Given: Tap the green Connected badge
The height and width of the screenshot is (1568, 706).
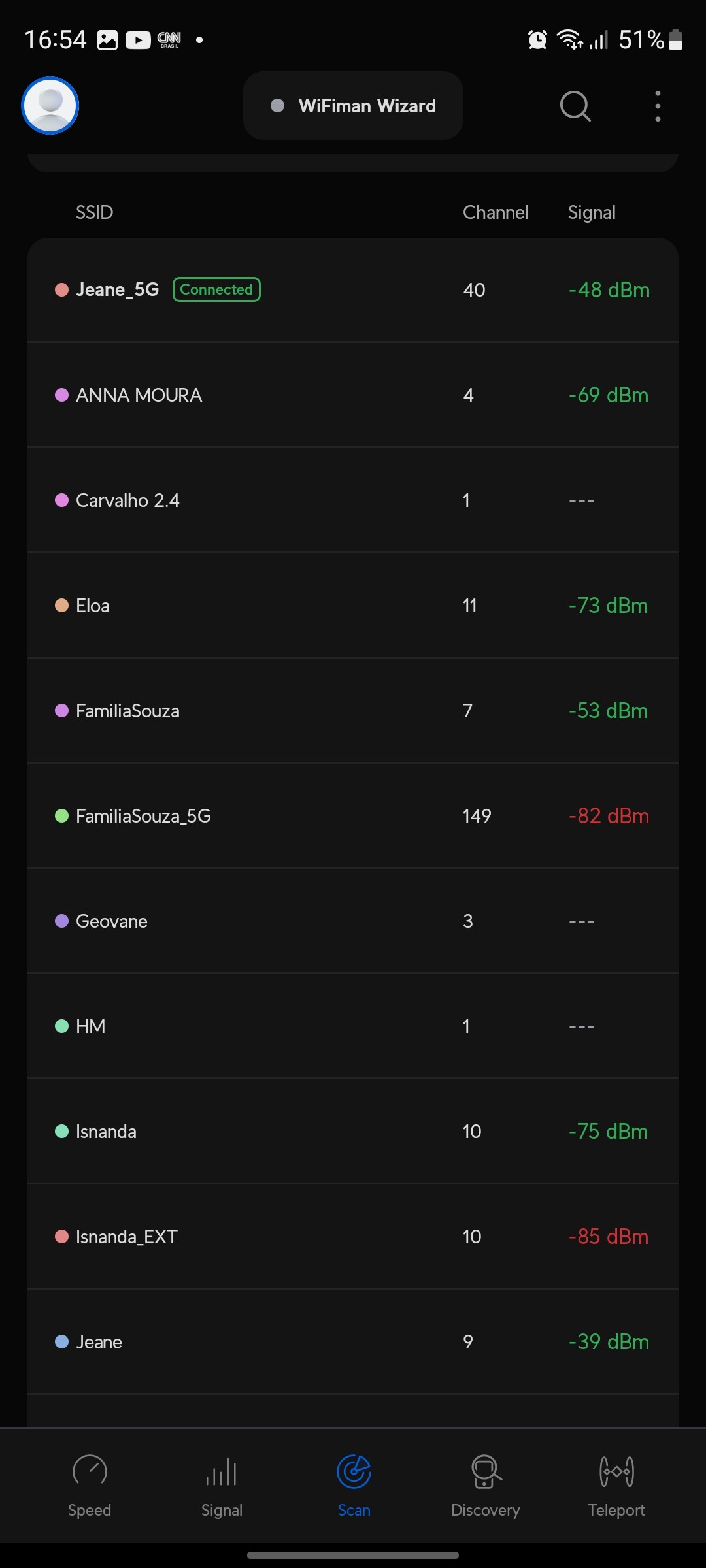Looking at the screenshot, I should pos(216,289).
